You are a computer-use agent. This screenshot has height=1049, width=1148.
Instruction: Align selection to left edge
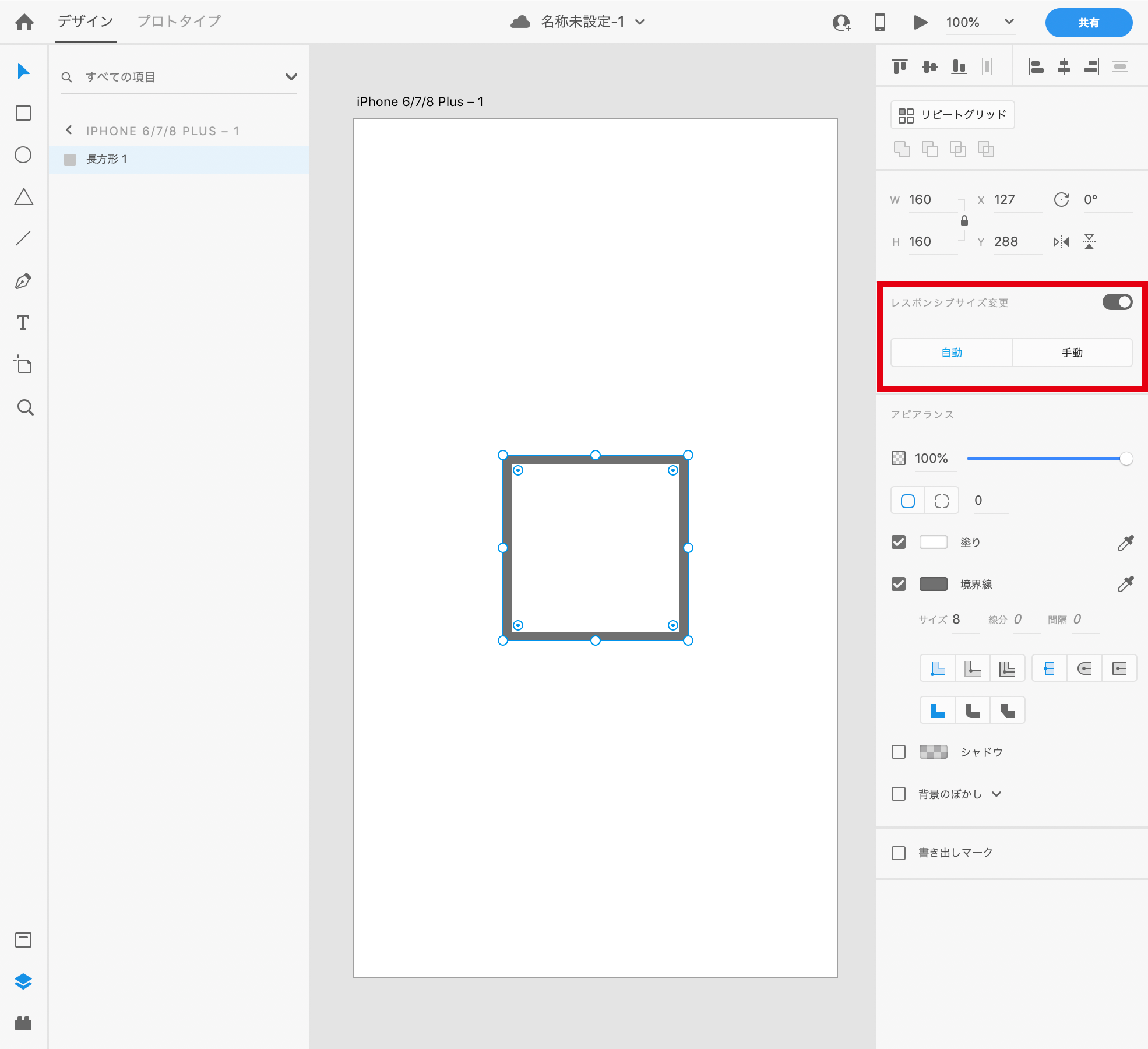1036,66
